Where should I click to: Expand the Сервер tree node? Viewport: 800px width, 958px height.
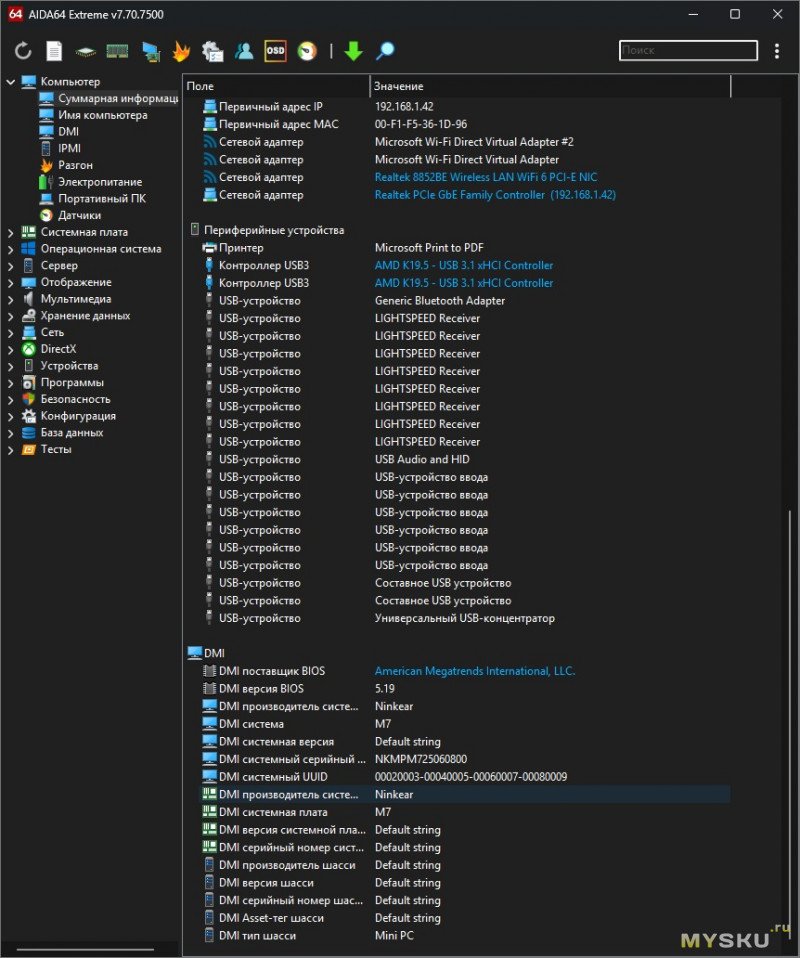click(10, 266)
